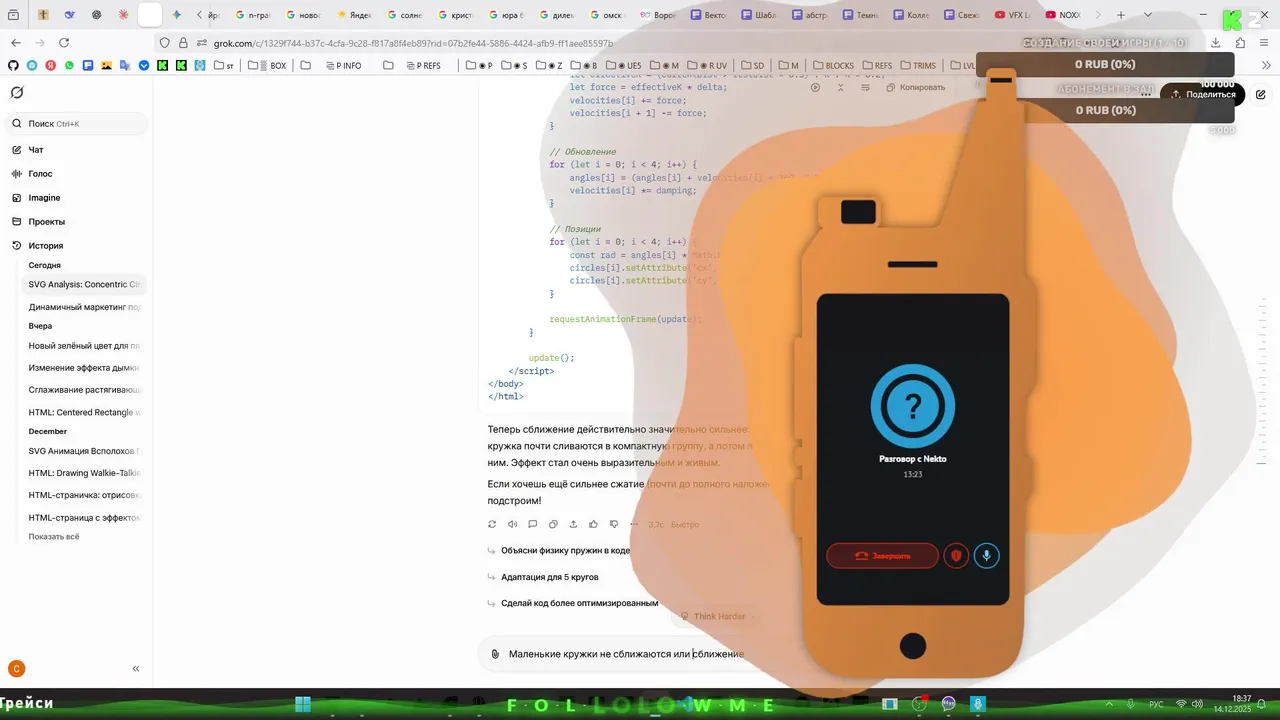Open chat 'HTML-страничка: отрисовк...'
This screenshot has height=720, width=1280.
click(85, 496)
